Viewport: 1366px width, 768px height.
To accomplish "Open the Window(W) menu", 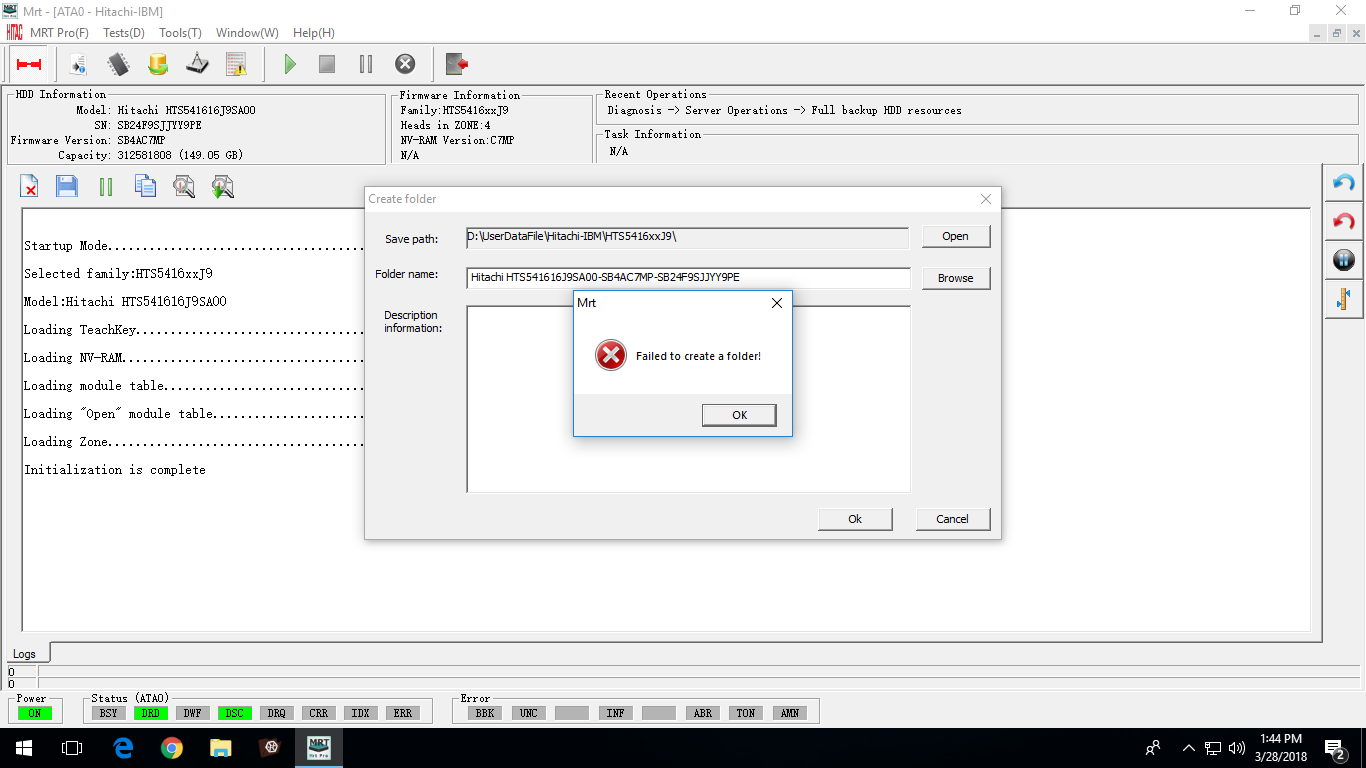I will click(247, 33).
